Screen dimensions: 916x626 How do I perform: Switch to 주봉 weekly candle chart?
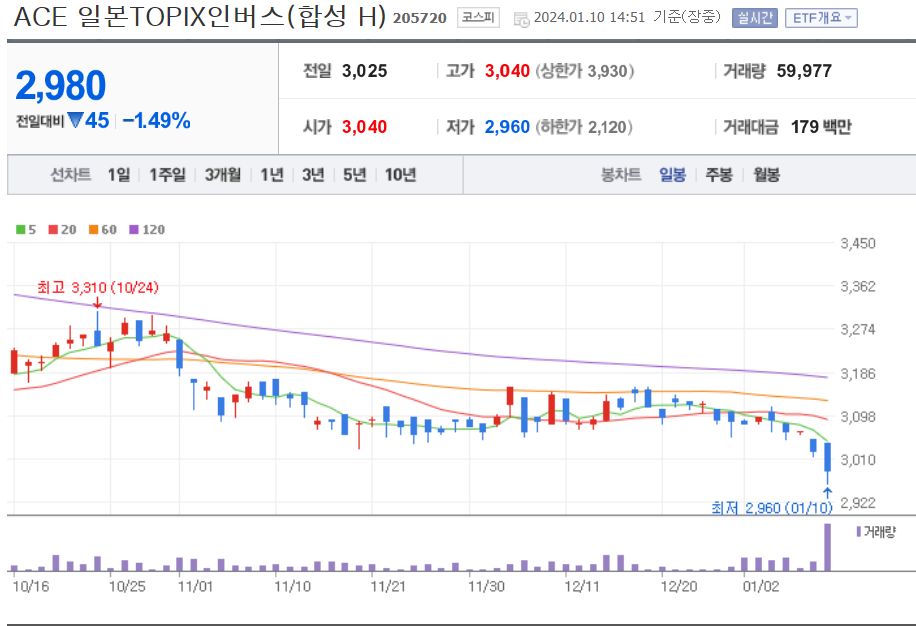tap(719, 175)
